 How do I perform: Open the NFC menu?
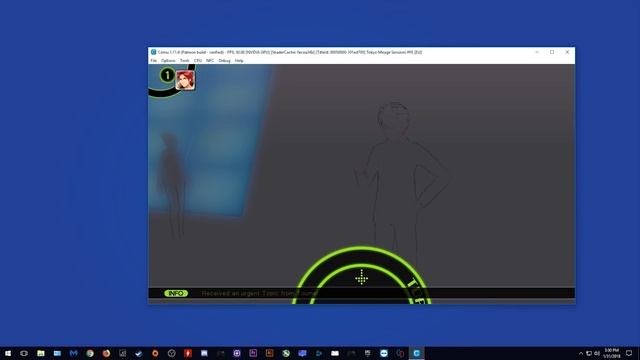coord(210,60)
